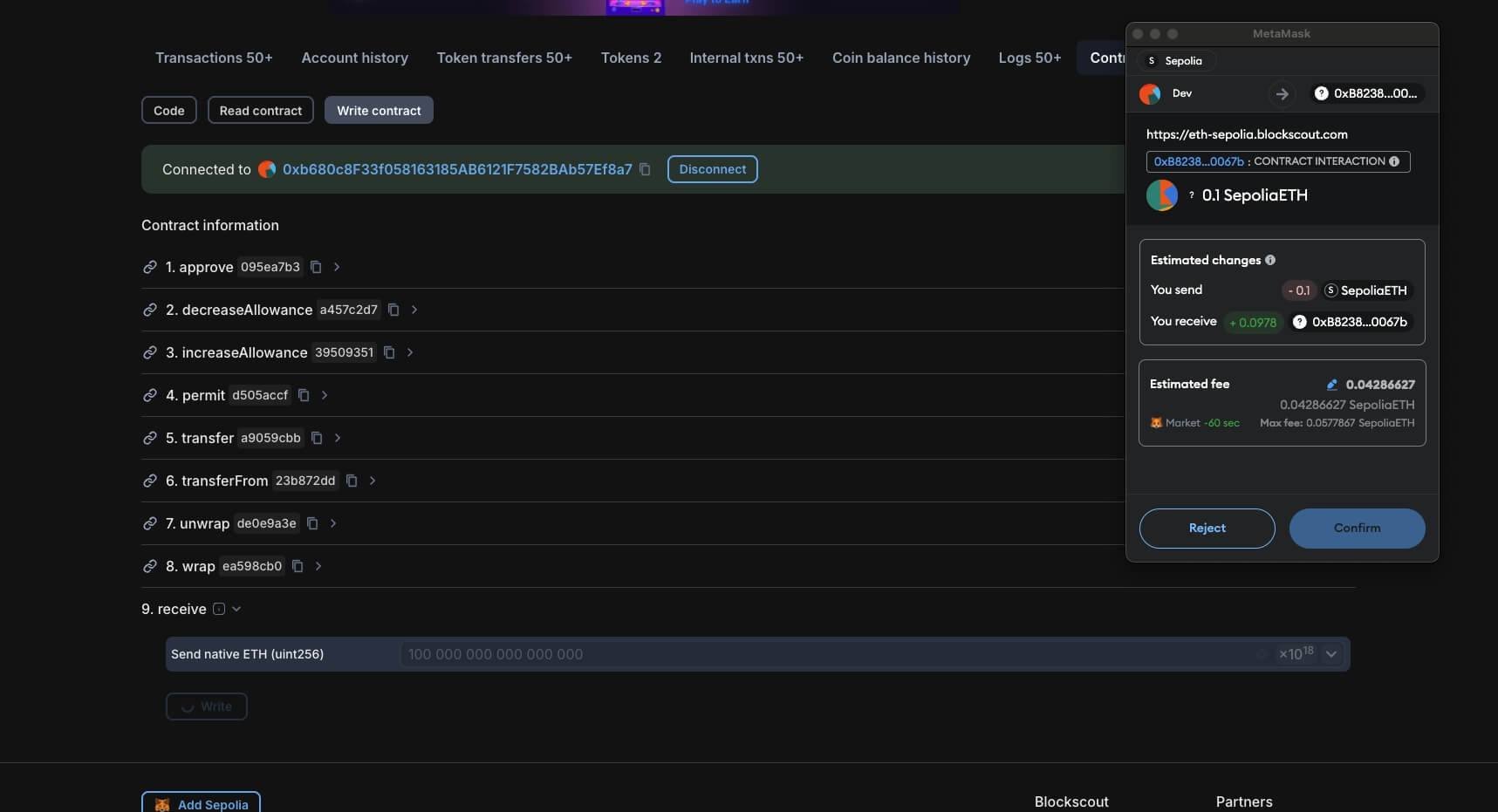Copy the wrap method ID ea598cb0
Viewport: 1498px width, 812px height.
coord(298,566)
